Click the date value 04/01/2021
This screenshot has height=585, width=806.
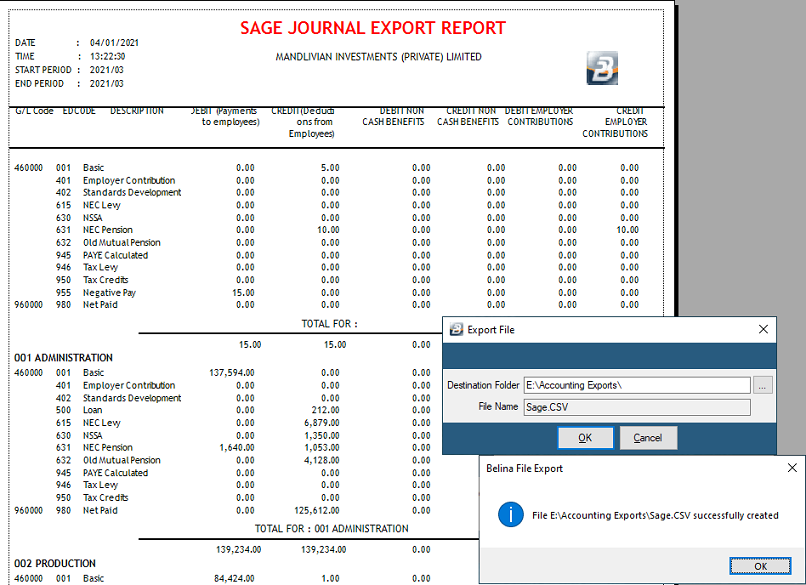pos(114,43)
